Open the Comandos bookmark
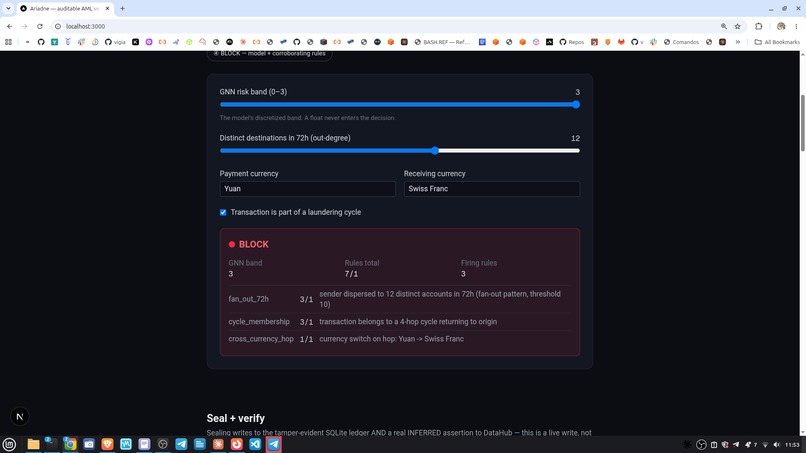Screen dimensions: 806x453 click(x=681, y=42)
